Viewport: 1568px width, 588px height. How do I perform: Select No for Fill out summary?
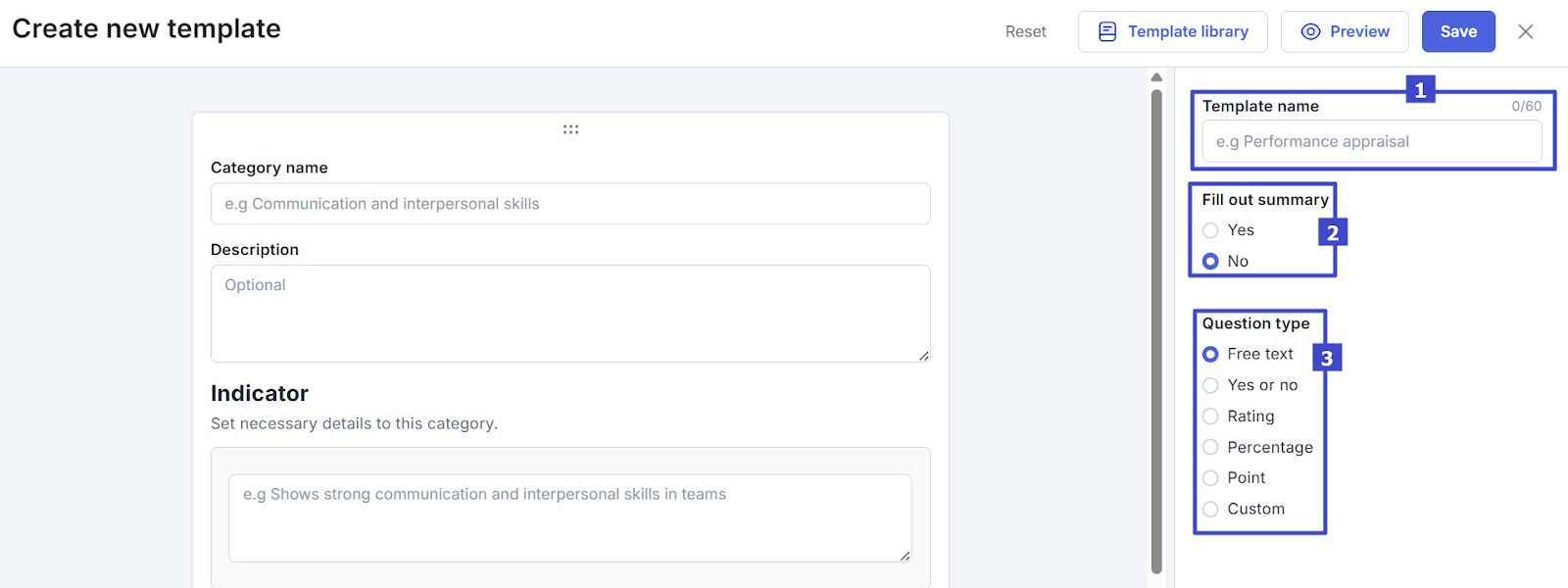pyautogui.click(x=1211, y=262)
